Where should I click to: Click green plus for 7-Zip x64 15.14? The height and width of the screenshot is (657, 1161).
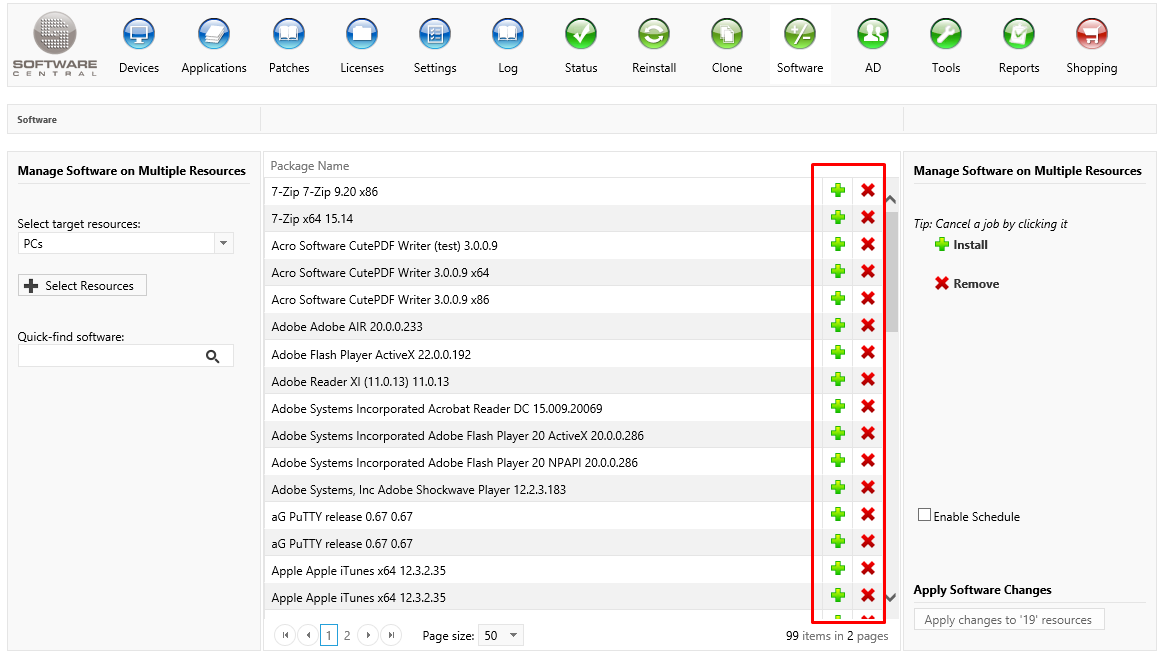click(838, 218)
